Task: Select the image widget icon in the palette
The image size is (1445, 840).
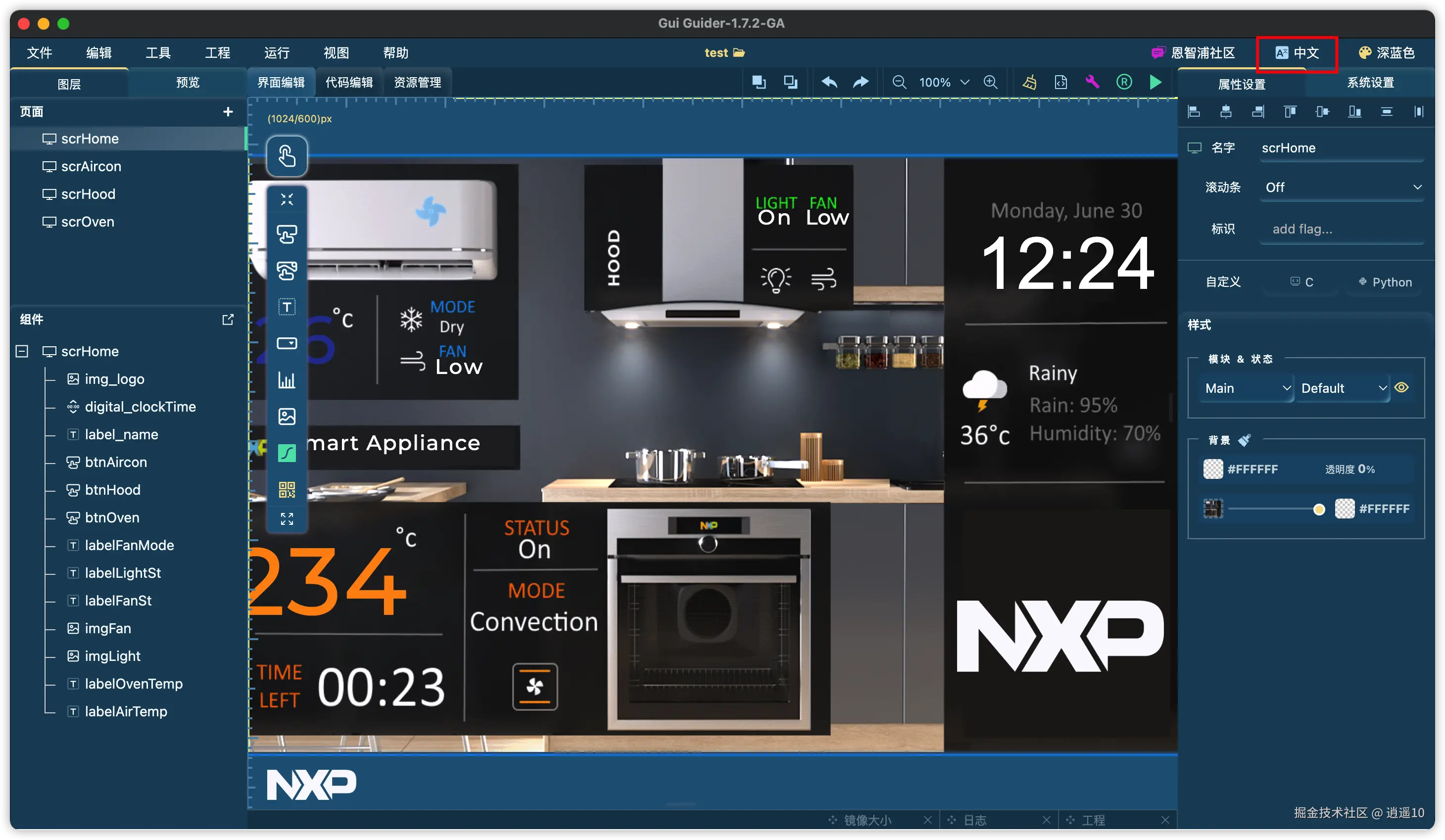Action: pyautogui.click(x=287, y=416)
